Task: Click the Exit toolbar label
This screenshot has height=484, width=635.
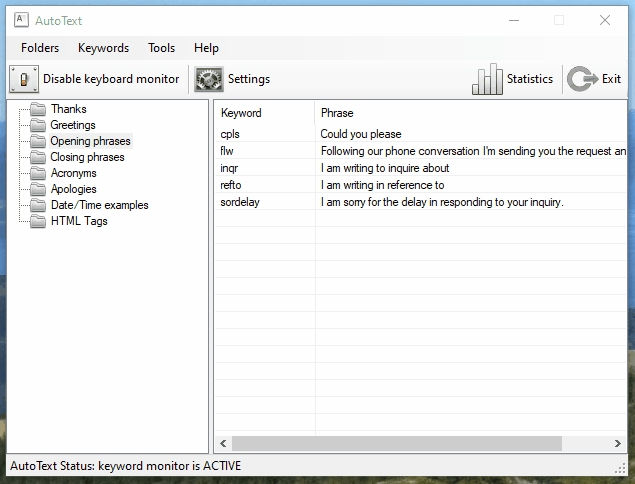Action: [x=611, y=79]
